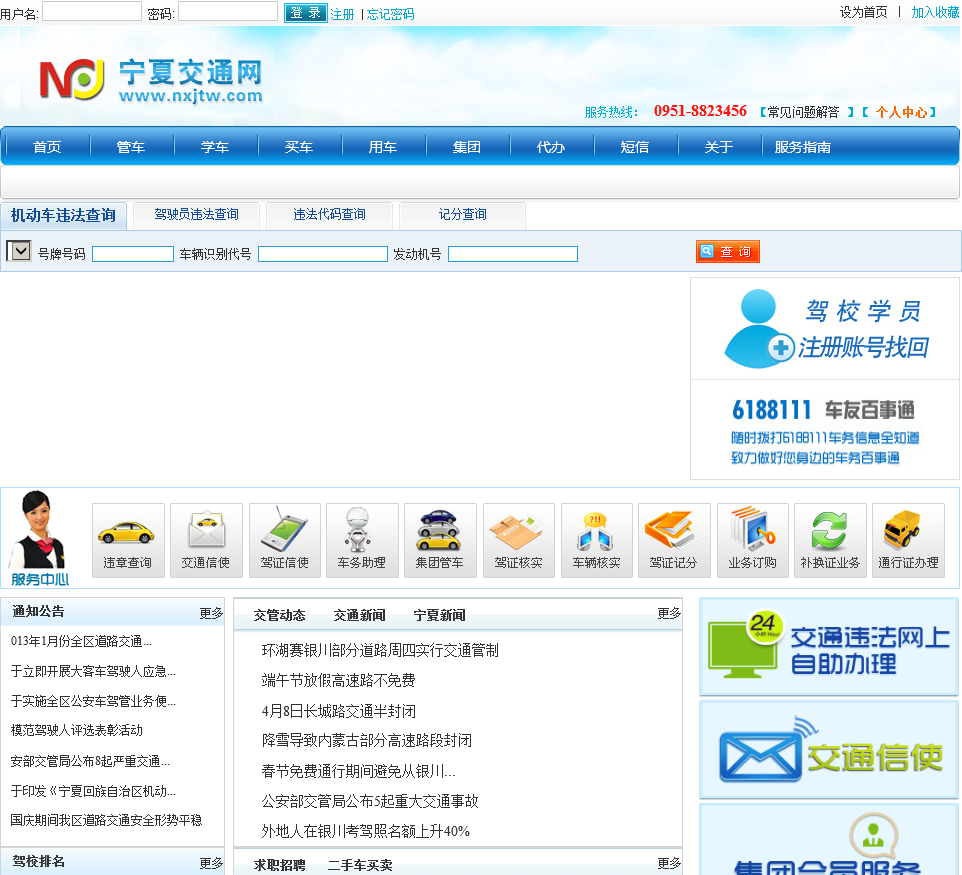Click 更多 in the 求职招聘 panel header
This screenshot has width=962, height=875.
pyautogui.click(x=669, y=863)
